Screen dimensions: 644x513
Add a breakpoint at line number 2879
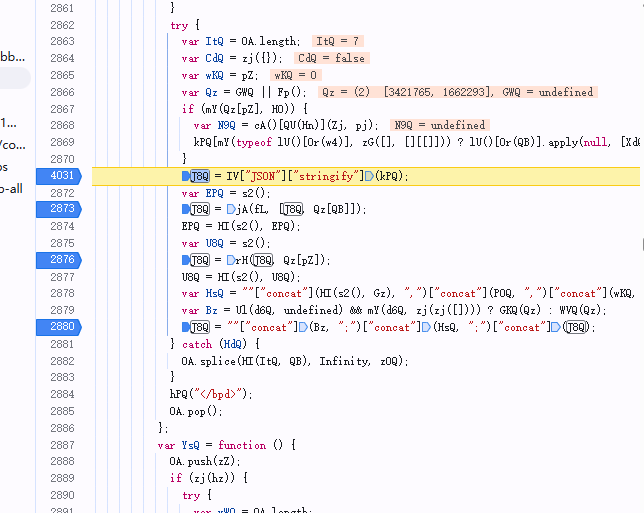point(62,310)
